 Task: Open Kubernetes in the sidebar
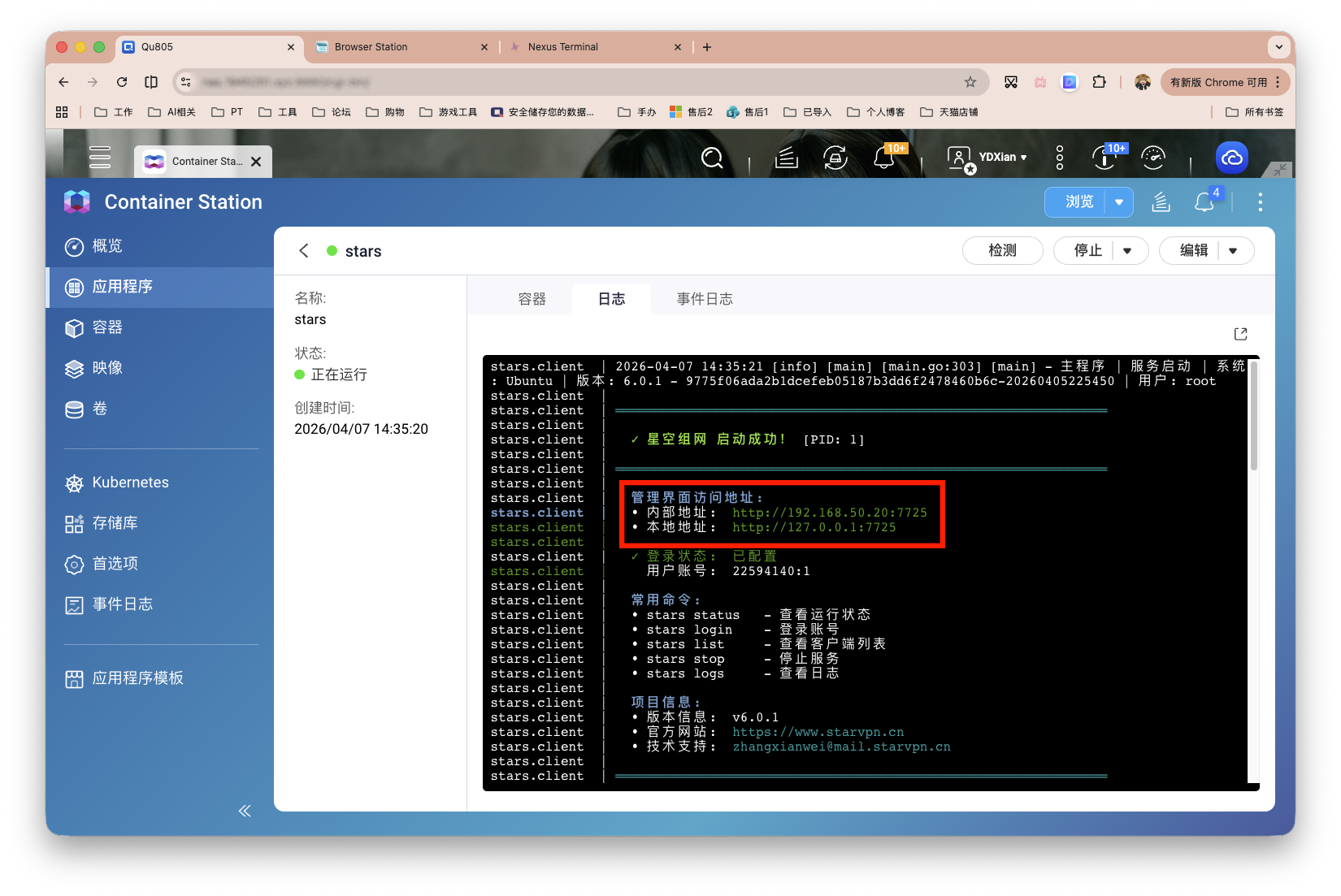[130, 483]
